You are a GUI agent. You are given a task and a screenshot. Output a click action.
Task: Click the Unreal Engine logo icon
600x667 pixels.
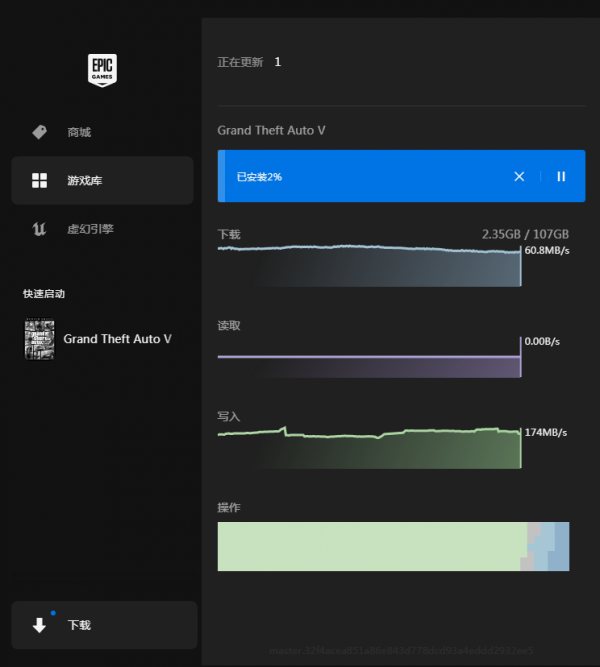tap(39, 229)
